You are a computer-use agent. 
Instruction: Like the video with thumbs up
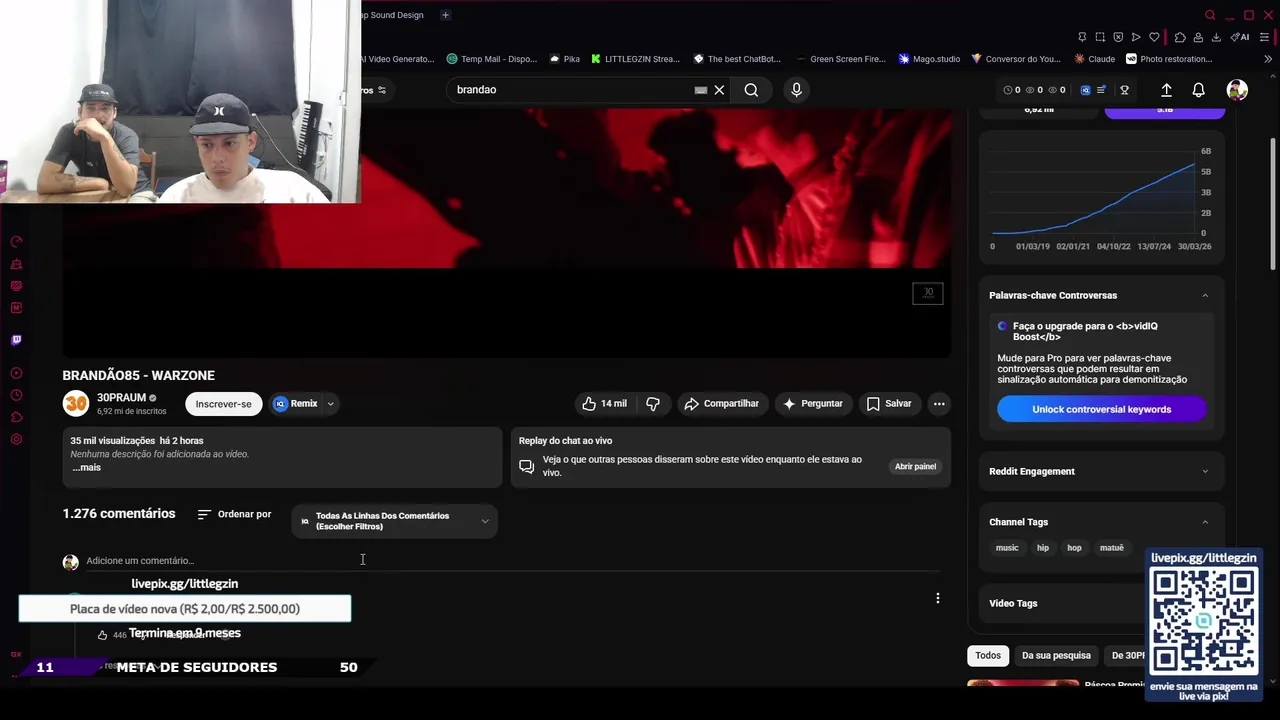605,404
